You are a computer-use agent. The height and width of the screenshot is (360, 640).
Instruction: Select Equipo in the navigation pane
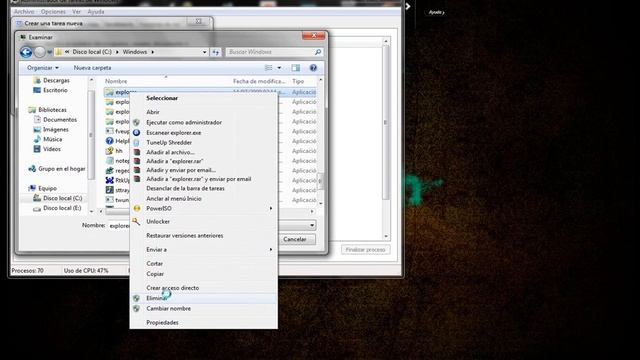click(47, 188)
